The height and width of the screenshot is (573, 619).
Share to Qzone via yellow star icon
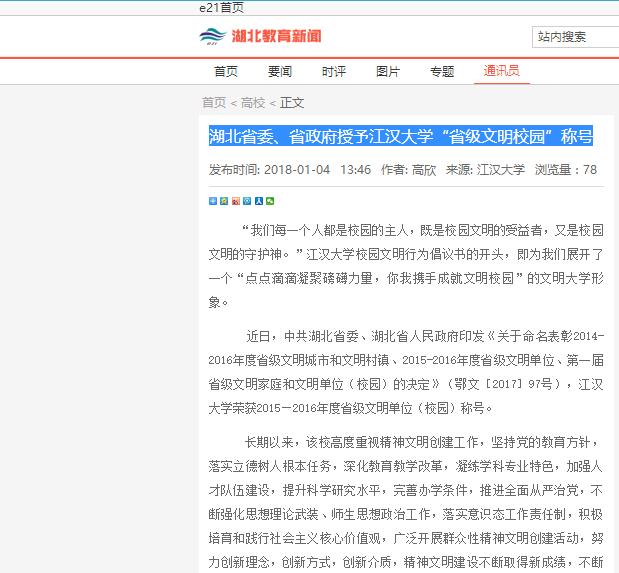[x=224, y=201]
